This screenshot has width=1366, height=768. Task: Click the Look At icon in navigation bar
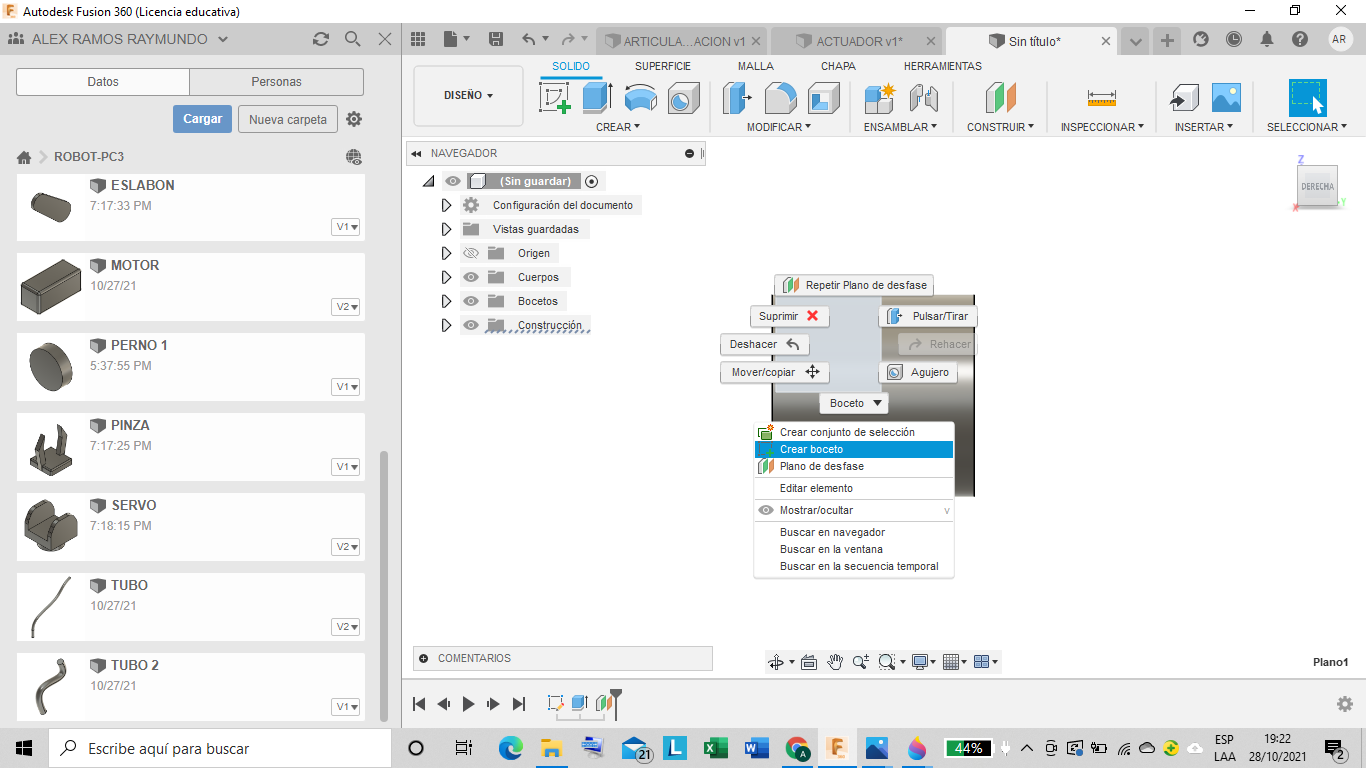pos(809,662)
